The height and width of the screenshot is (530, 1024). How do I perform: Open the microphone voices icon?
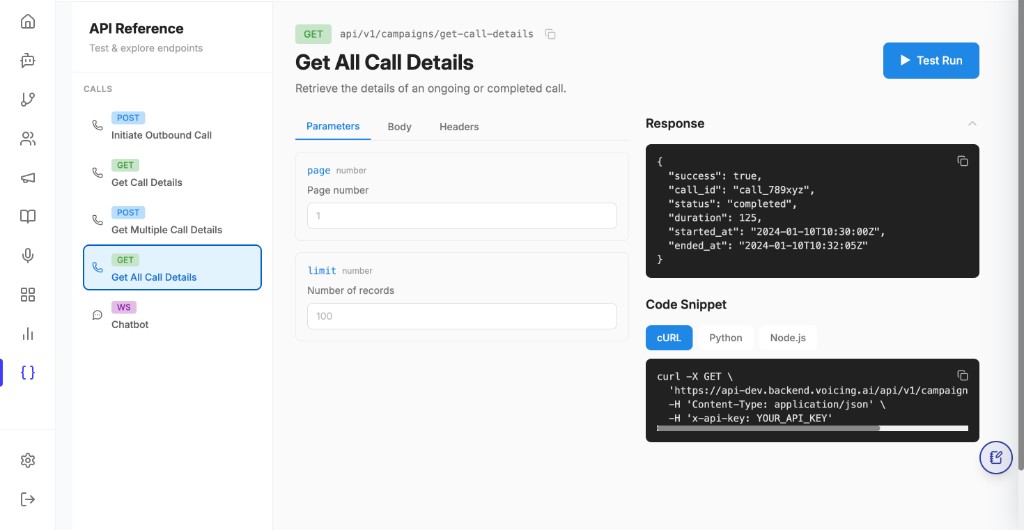click(27, 255)
